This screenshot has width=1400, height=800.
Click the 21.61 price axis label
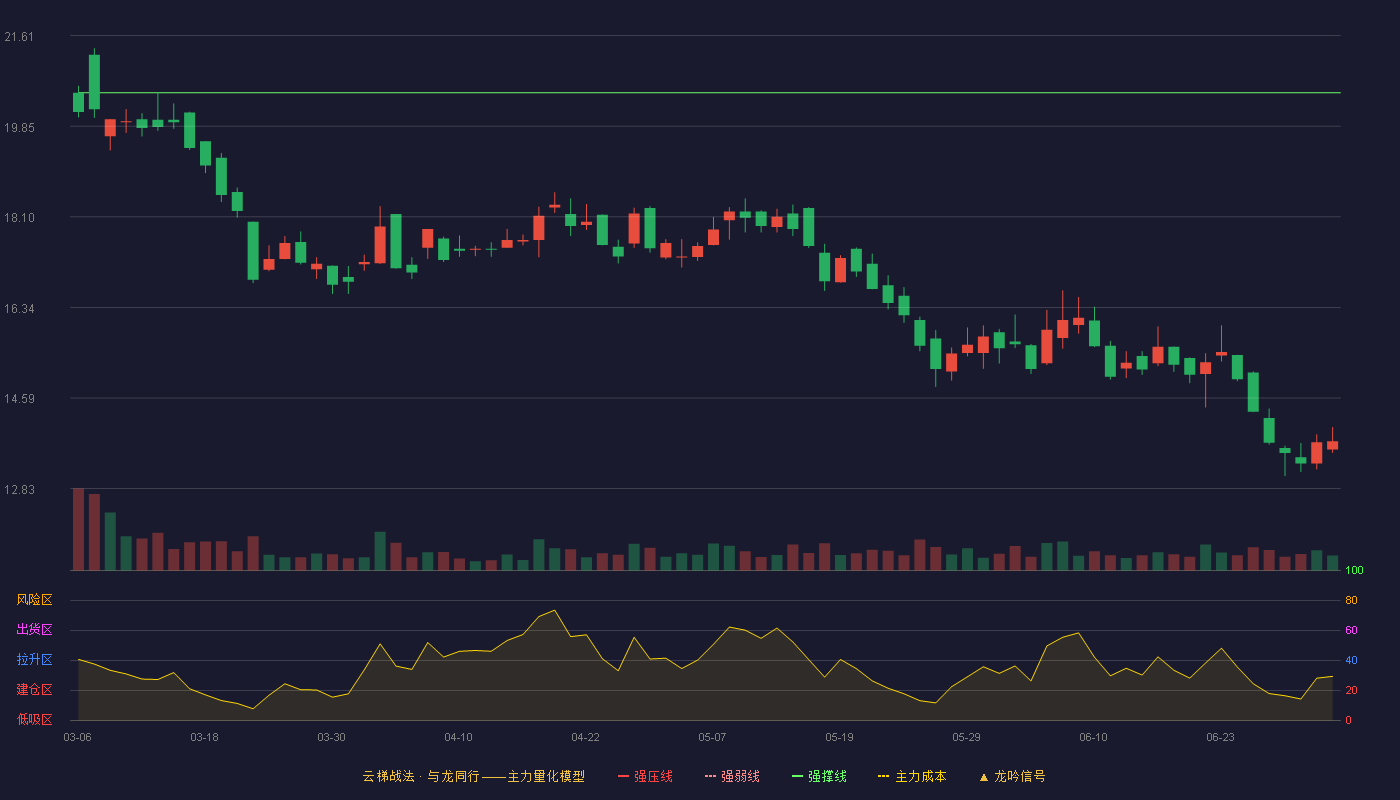click(x=19, y=37)
